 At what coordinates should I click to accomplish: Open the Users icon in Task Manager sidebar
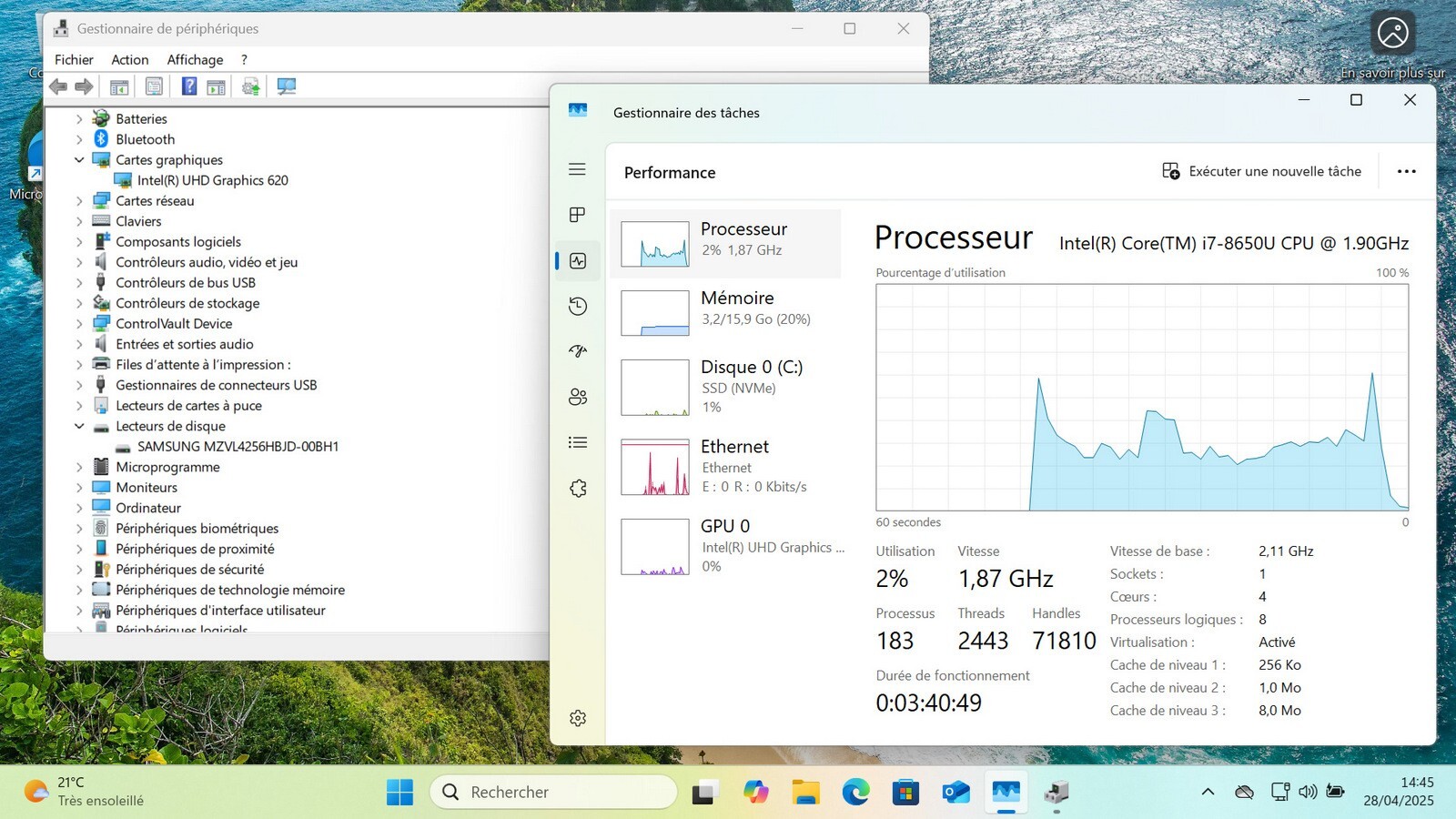coord(577,397)
